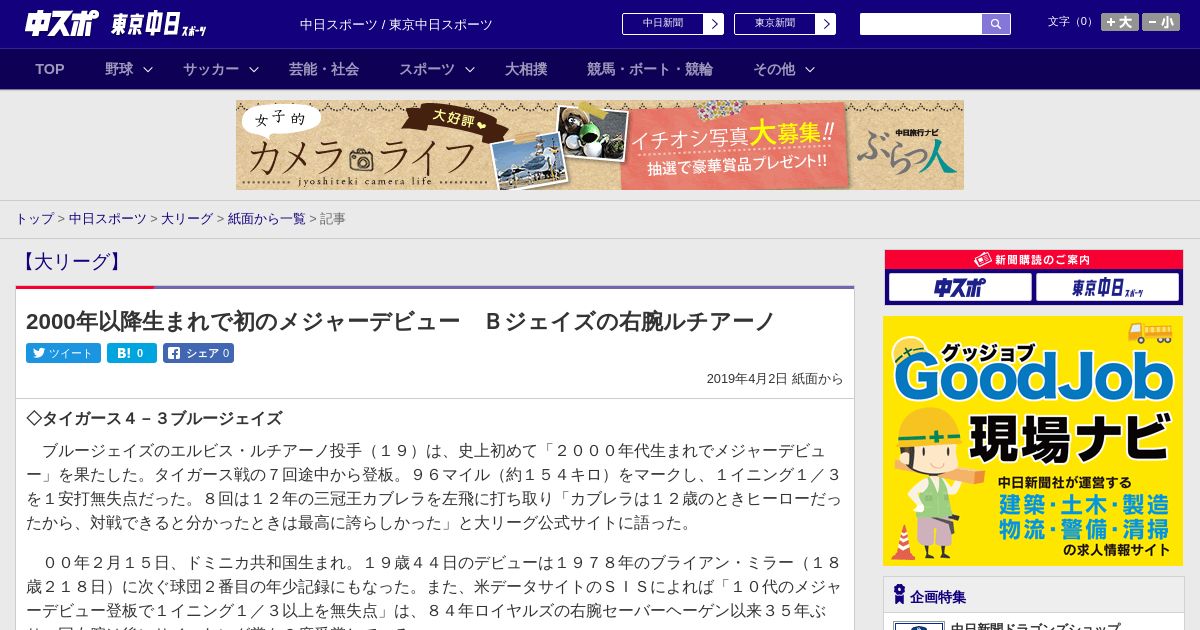The height and width of the screenshot is (630, 1200).
Task: Open the GoodJob 現場ナビ advertisement
Action: click(x=1033, y=441)
